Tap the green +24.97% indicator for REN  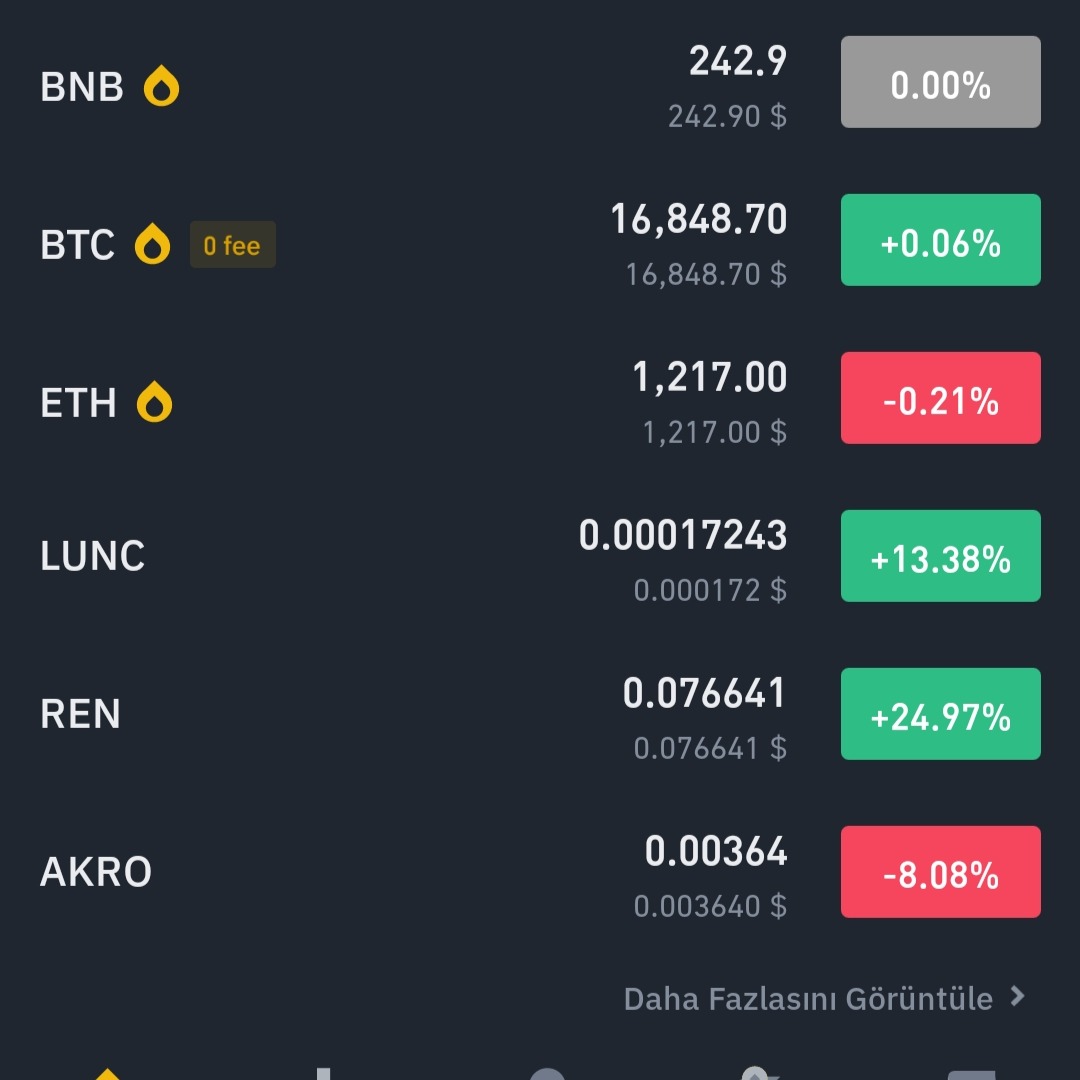(940, 713)
